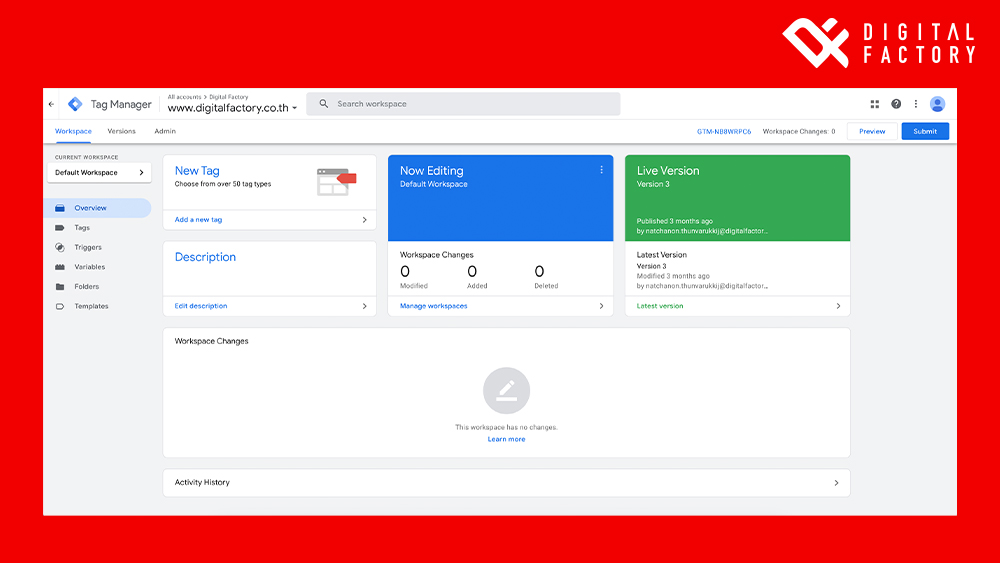Click the Learn more link
Viewport: 1000px width, 563px height.
(x=506, y=439)
